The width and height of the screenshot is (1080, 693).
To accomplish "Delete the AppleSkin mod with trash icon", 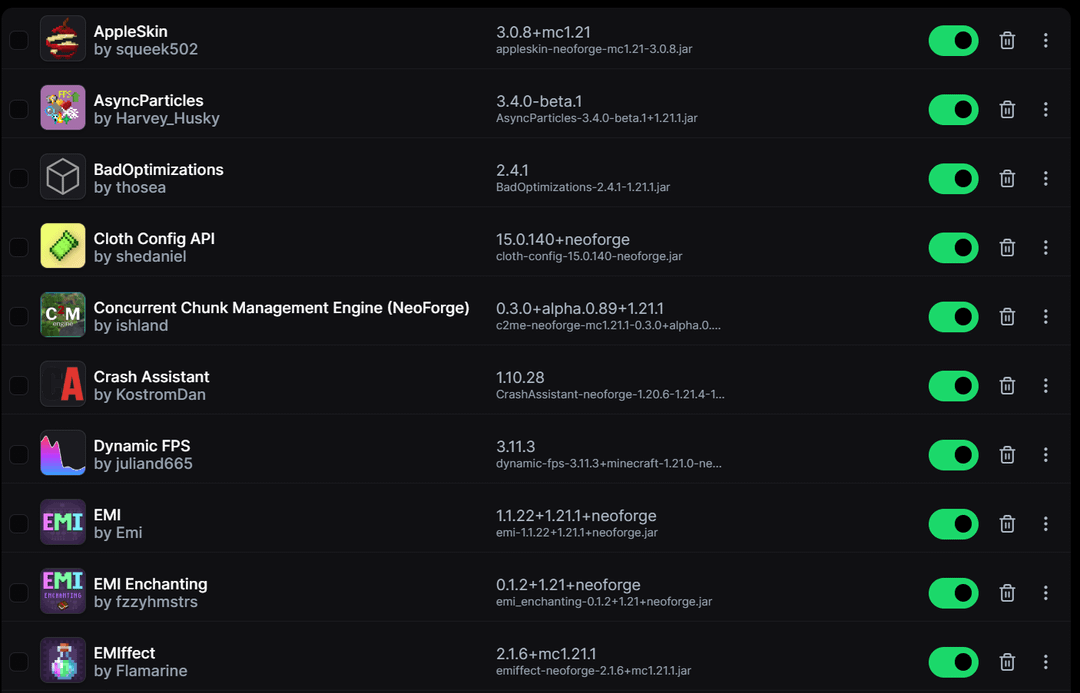I will pyautogui.click(x=1007, y=40).
